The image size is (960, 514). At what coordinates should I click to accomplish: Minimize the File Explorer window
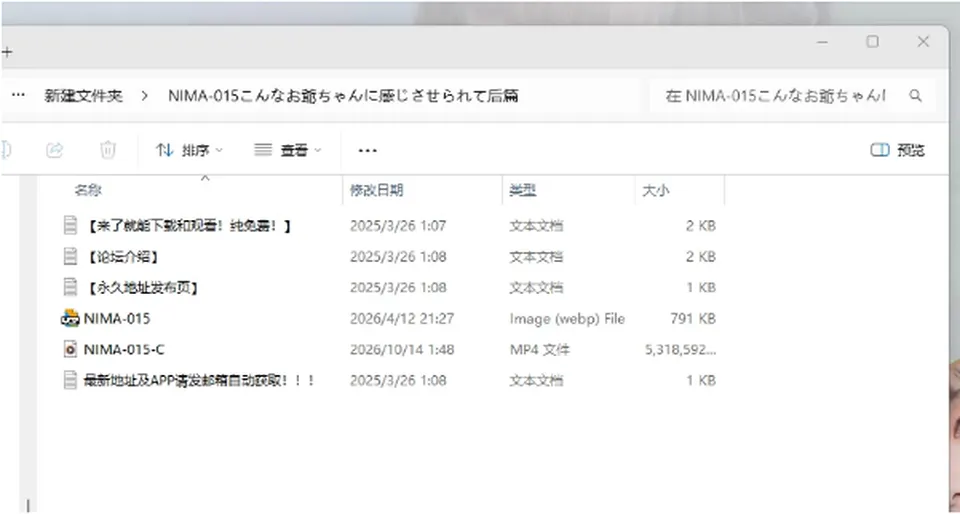pos(822,42)
